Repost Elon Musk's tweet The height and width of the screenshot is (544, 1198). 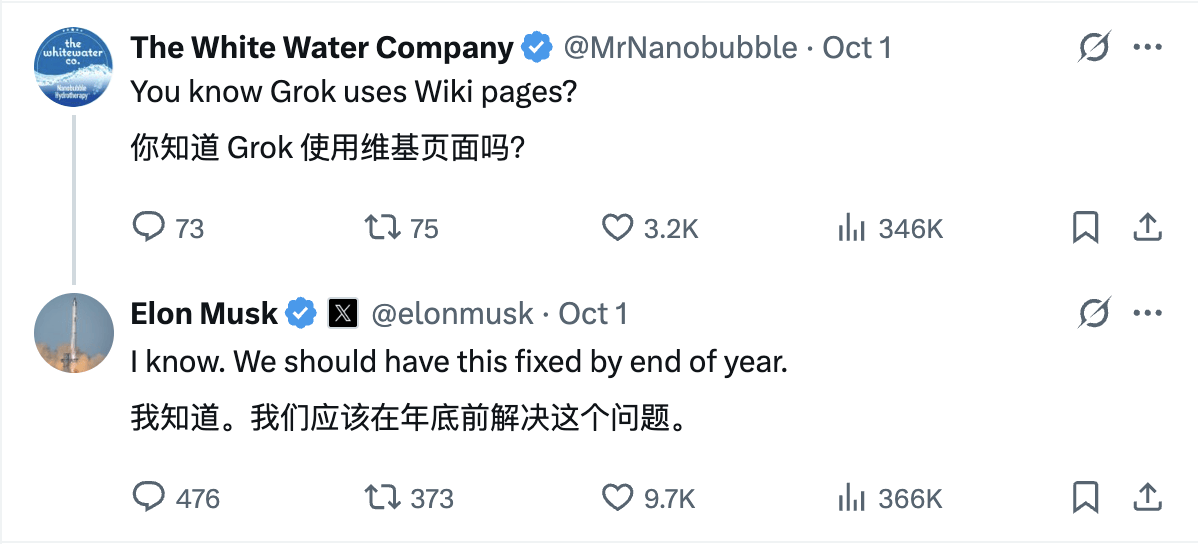point(381,497)
